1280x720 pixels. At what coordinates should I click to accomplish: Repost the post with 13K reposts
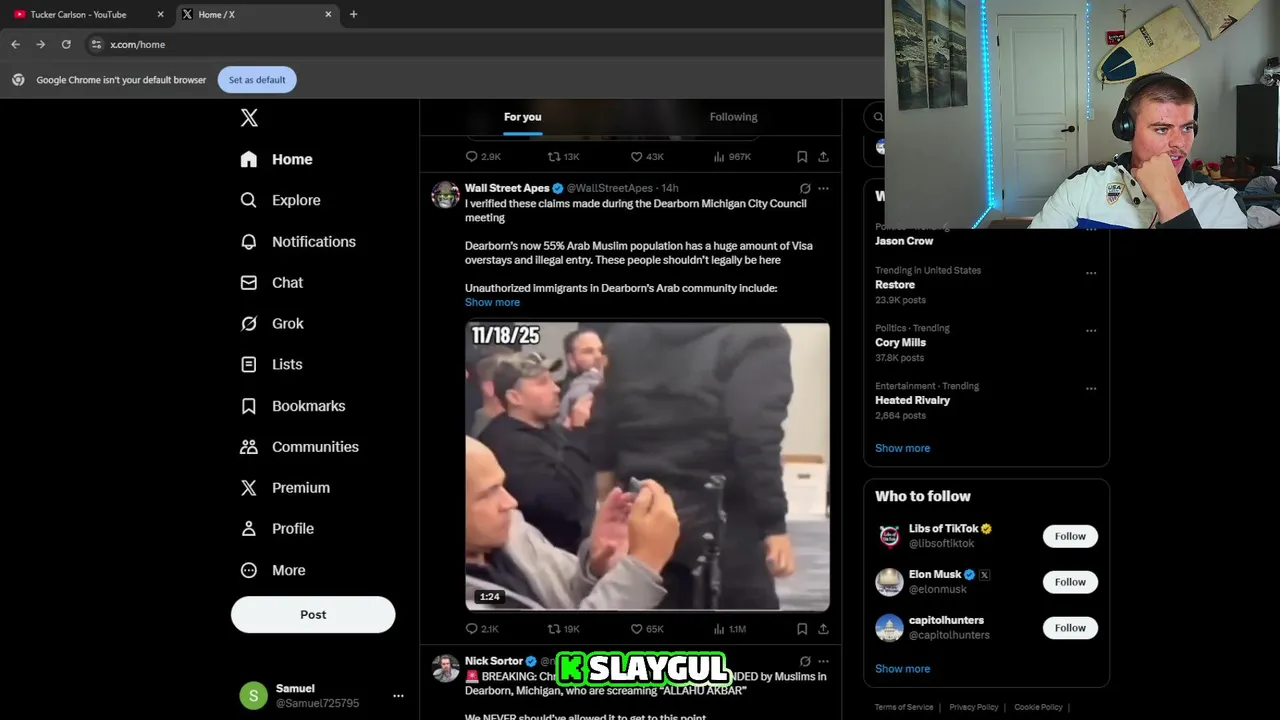click(563, 157)
